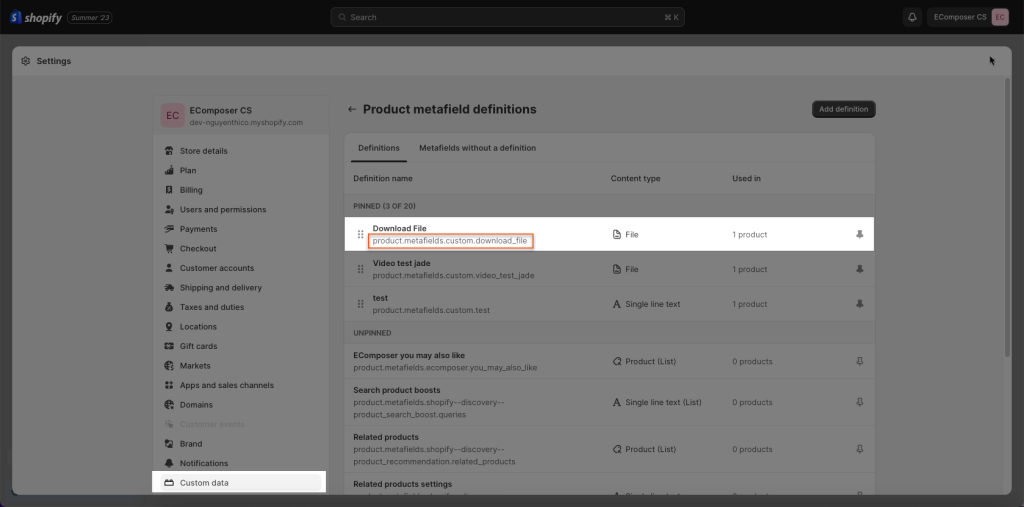Click the test row drag handle
Image resolution: width=1024 pixels, height=507 pixels.
tap(360, 304)
